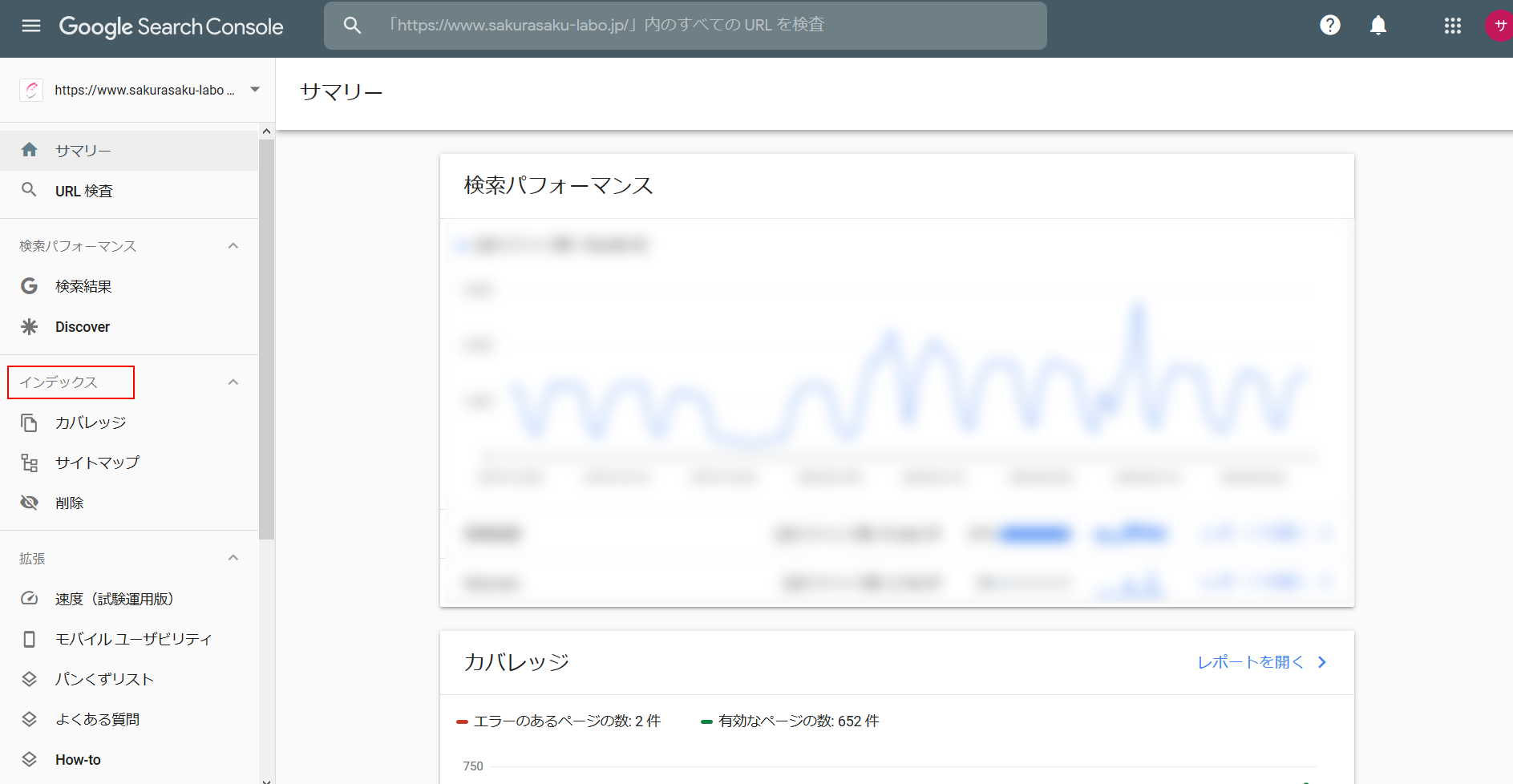The height and width of the screenshot is (784, 1513).
Task: Click the インデックス section label
Action: pyautogui.click(x=59, y=382)
